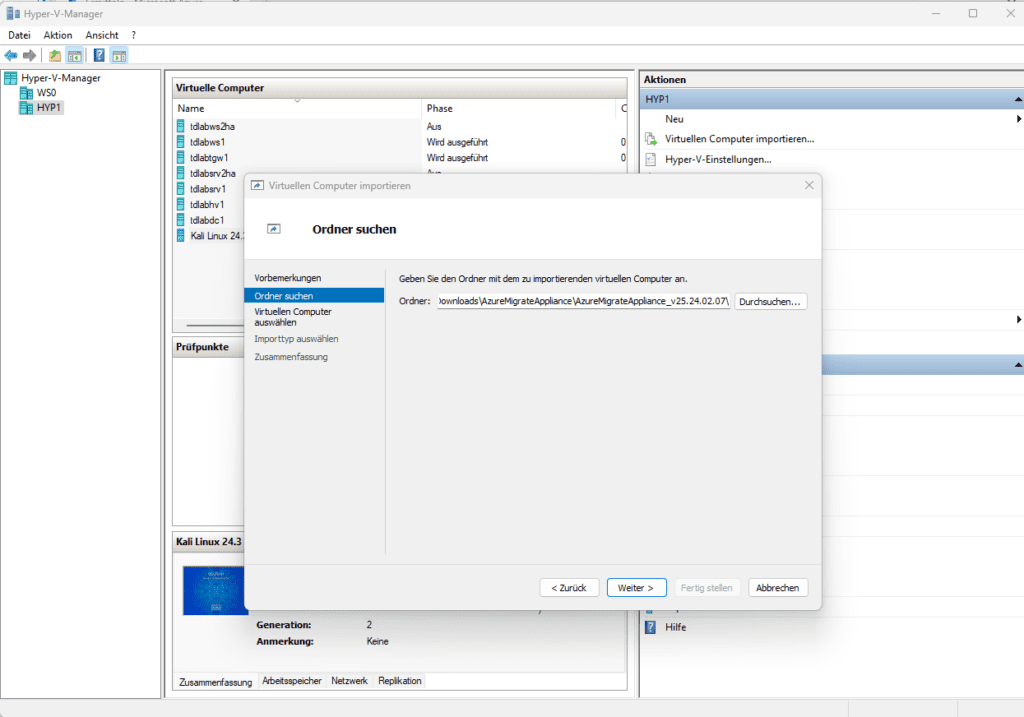Viewport: 1024px width, 717px height.
Task: Click the Up one level folder icon
Action: pyautogui.click(x=55, y=56)
